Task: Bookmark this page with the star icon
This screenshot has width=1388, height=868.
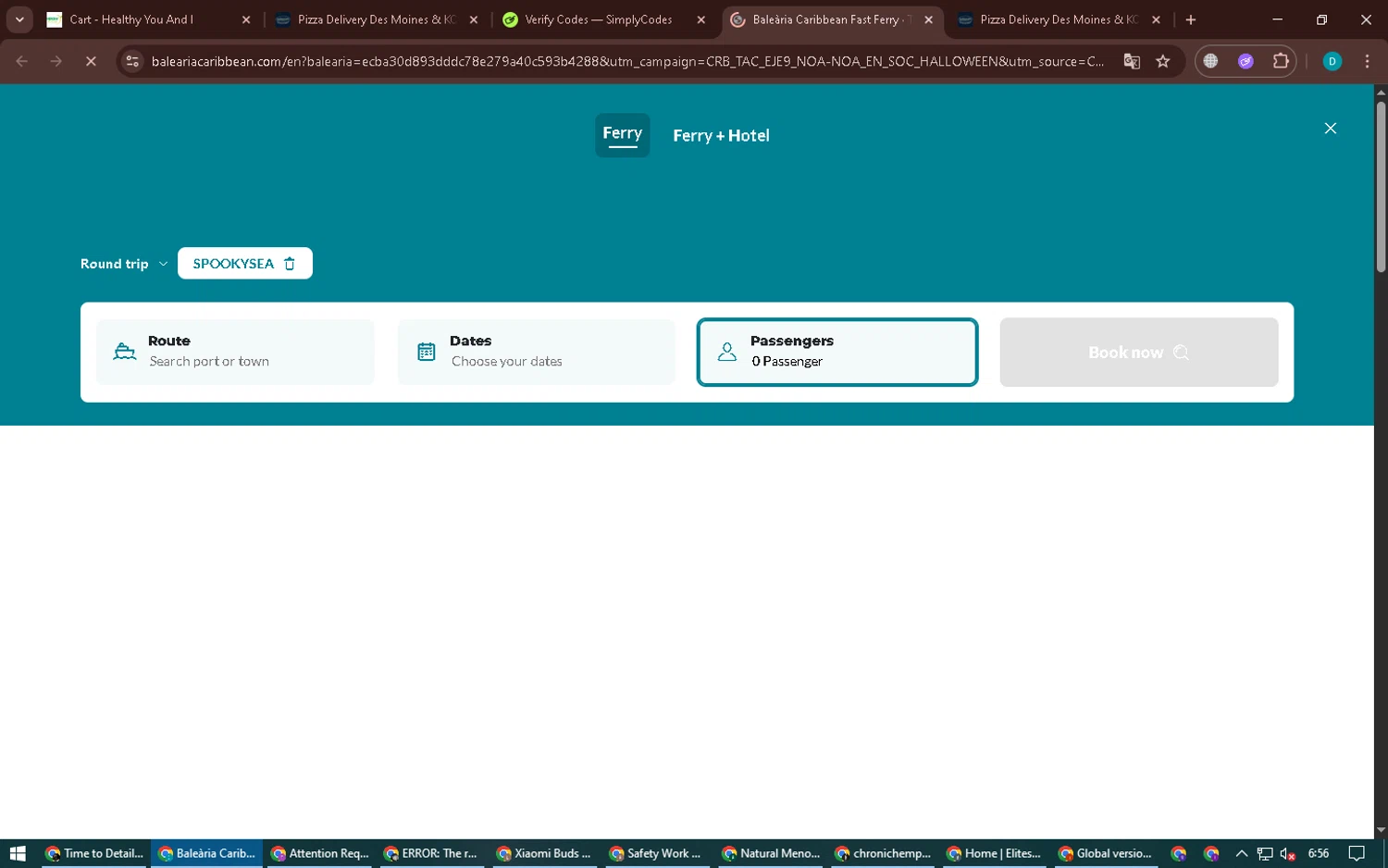Action: tap(1163, 61)
